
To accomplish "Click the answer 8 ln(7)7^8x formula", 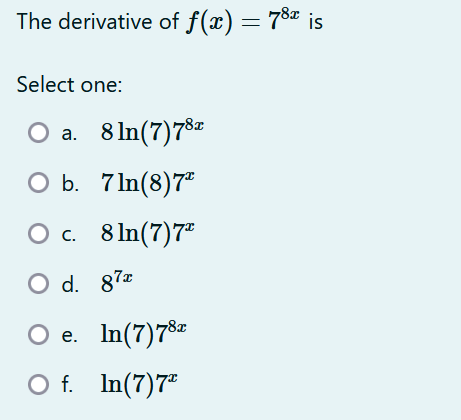I will point(152,133).
